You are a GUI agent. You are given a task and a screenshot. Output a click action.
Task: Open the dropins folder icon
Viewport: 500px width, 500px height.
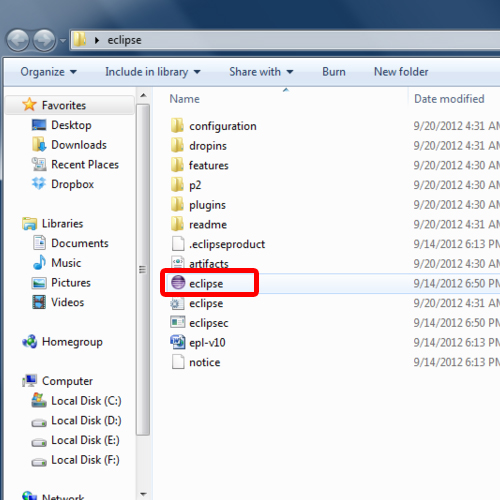point(177,145)
